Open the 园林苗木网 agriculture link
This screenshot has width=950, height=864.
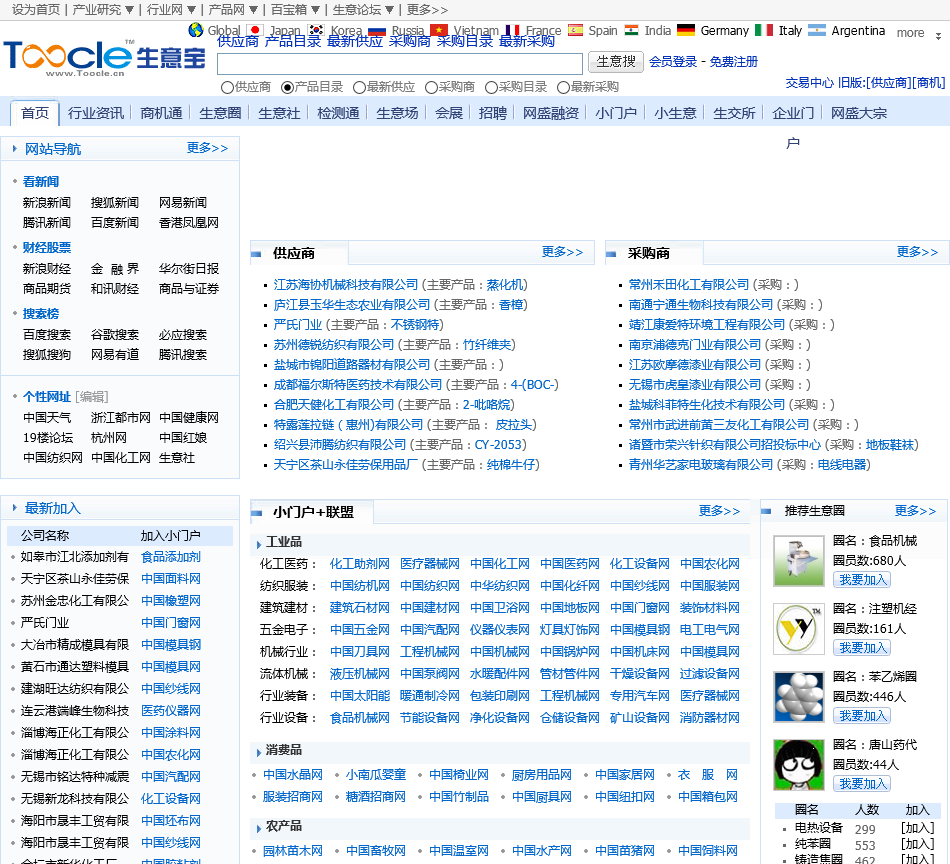(293, 851)
